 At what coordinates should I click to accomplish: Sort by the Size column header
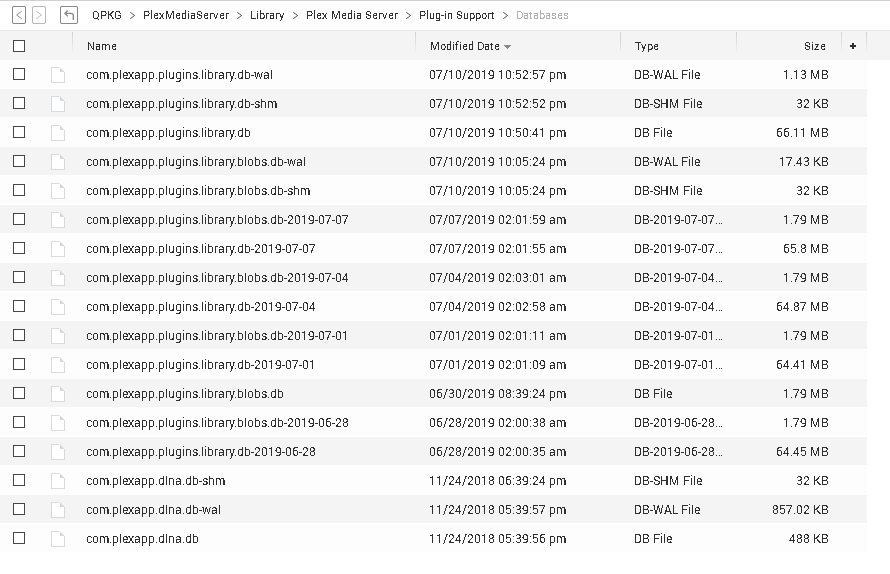tap(814, 46)
